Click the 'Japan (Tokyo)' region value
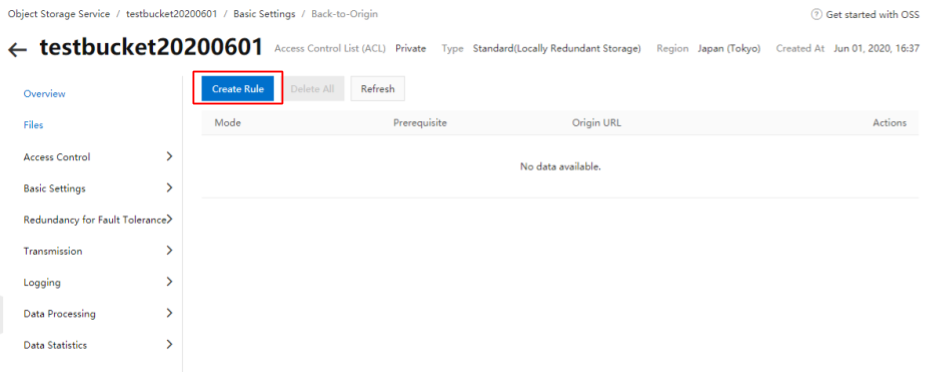This screenshot has height=381, width=935. [x=729, y=49]
